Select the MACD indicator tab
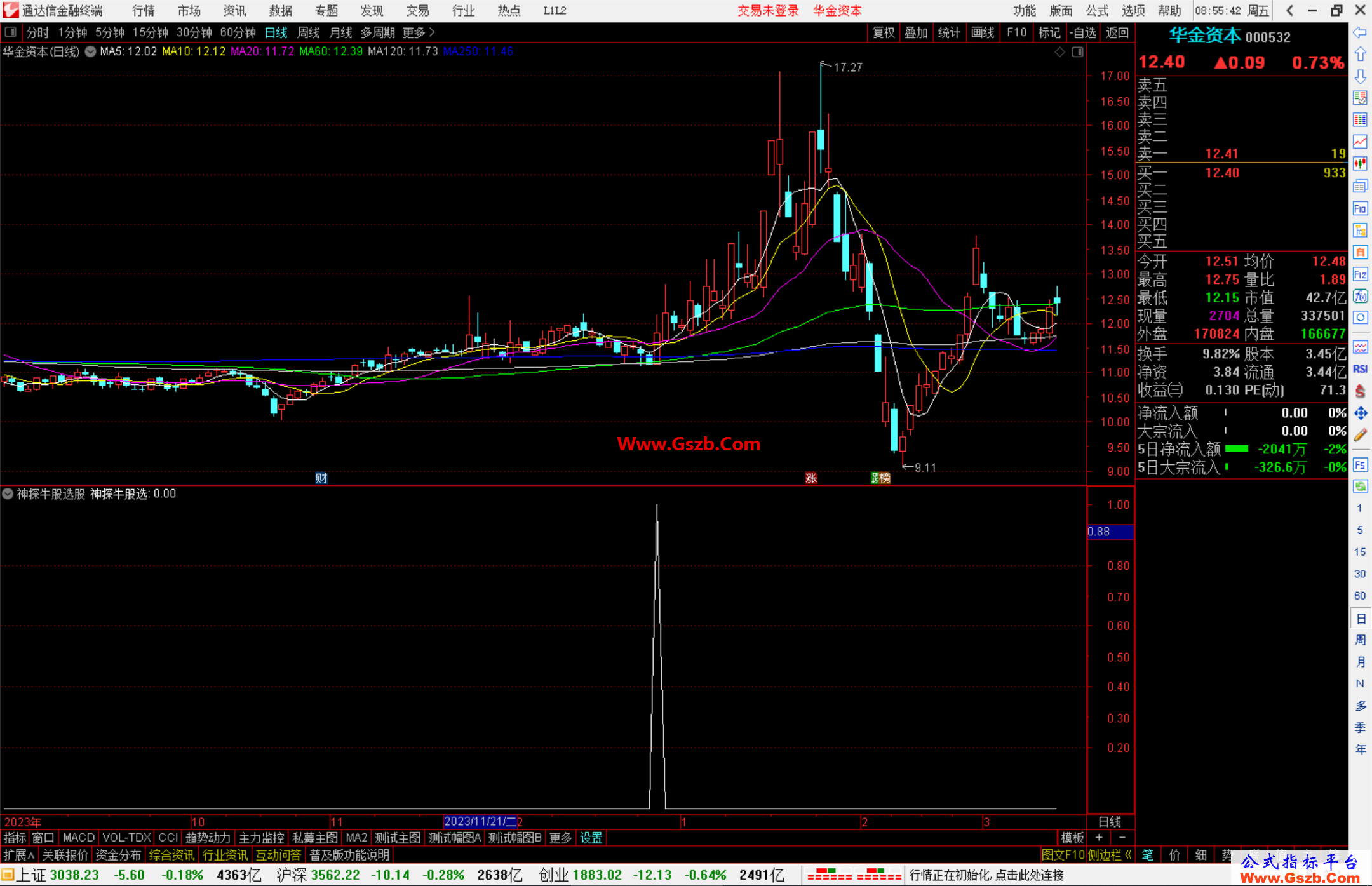The height and width of the screenshot is (886, 1372). pos(79,838)
